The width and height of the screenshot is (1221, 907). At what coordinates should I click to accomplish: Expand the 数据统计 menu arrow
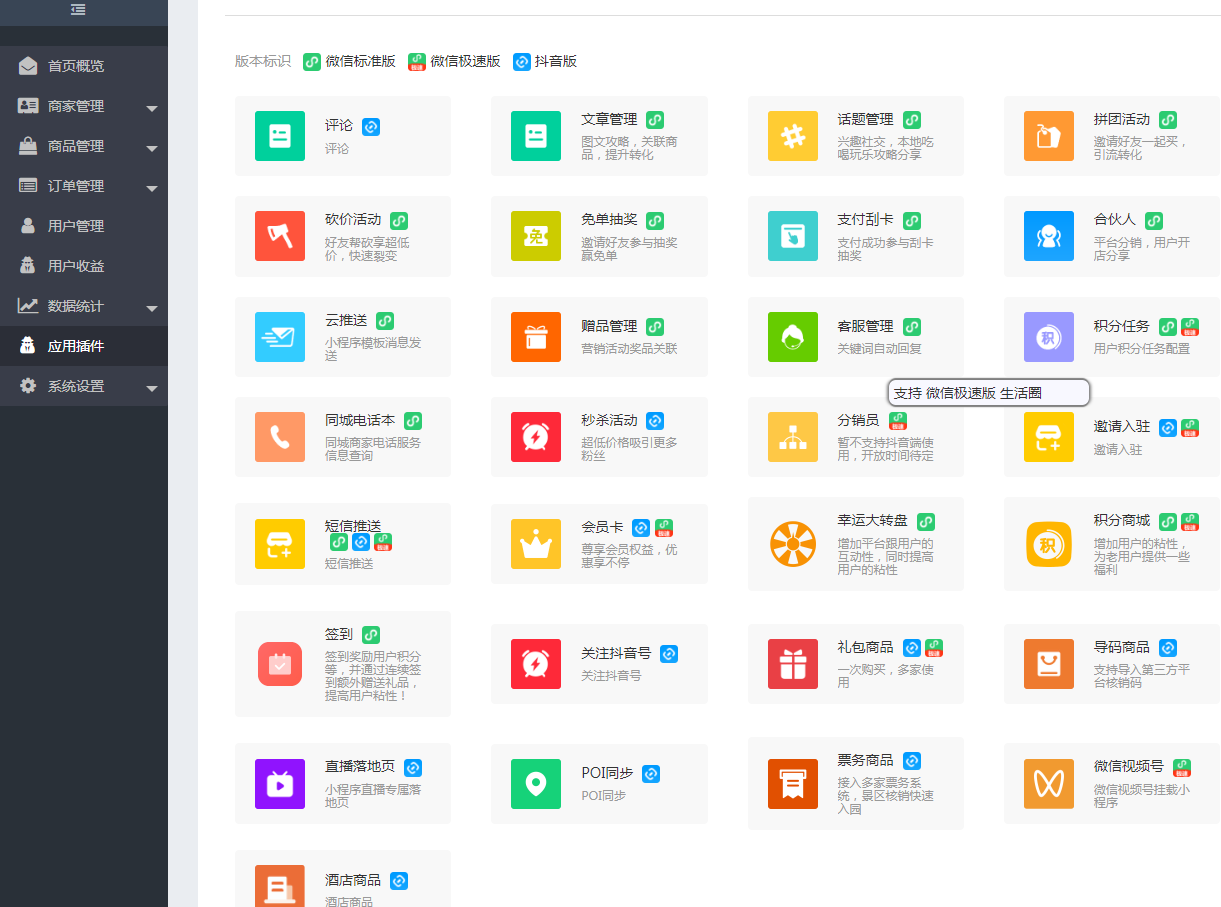[152, 308]
